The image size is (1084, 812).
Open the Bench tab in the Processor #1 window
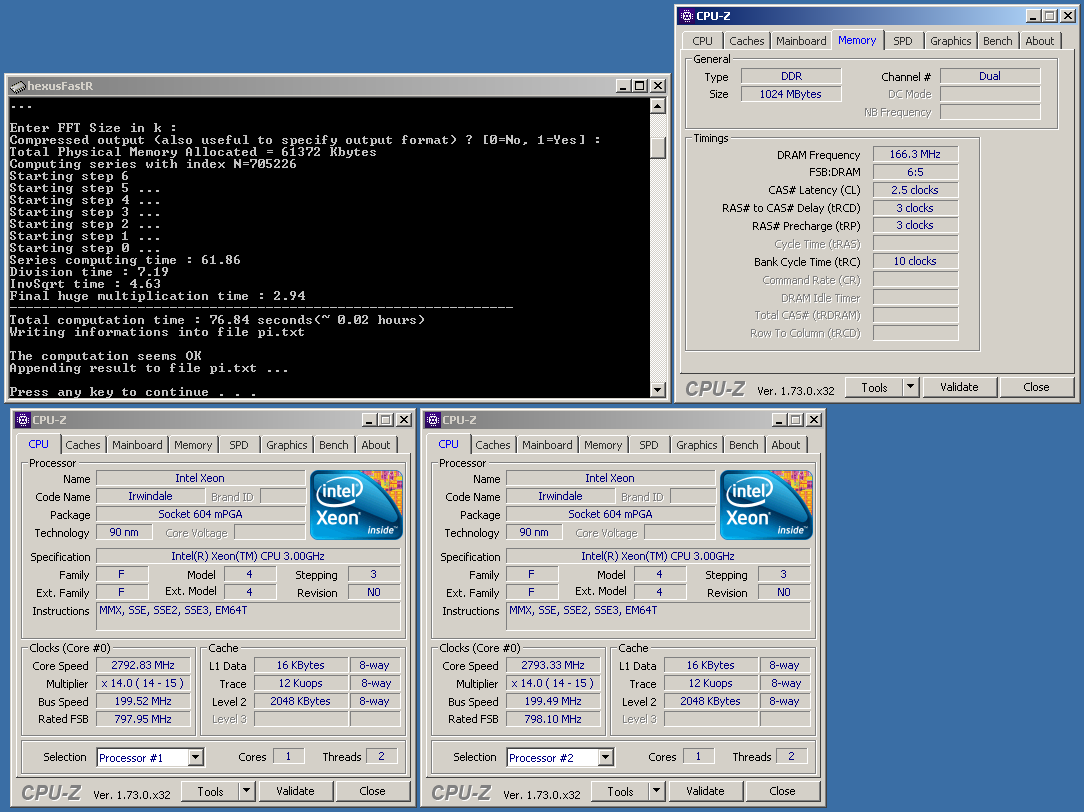[333, 445]
